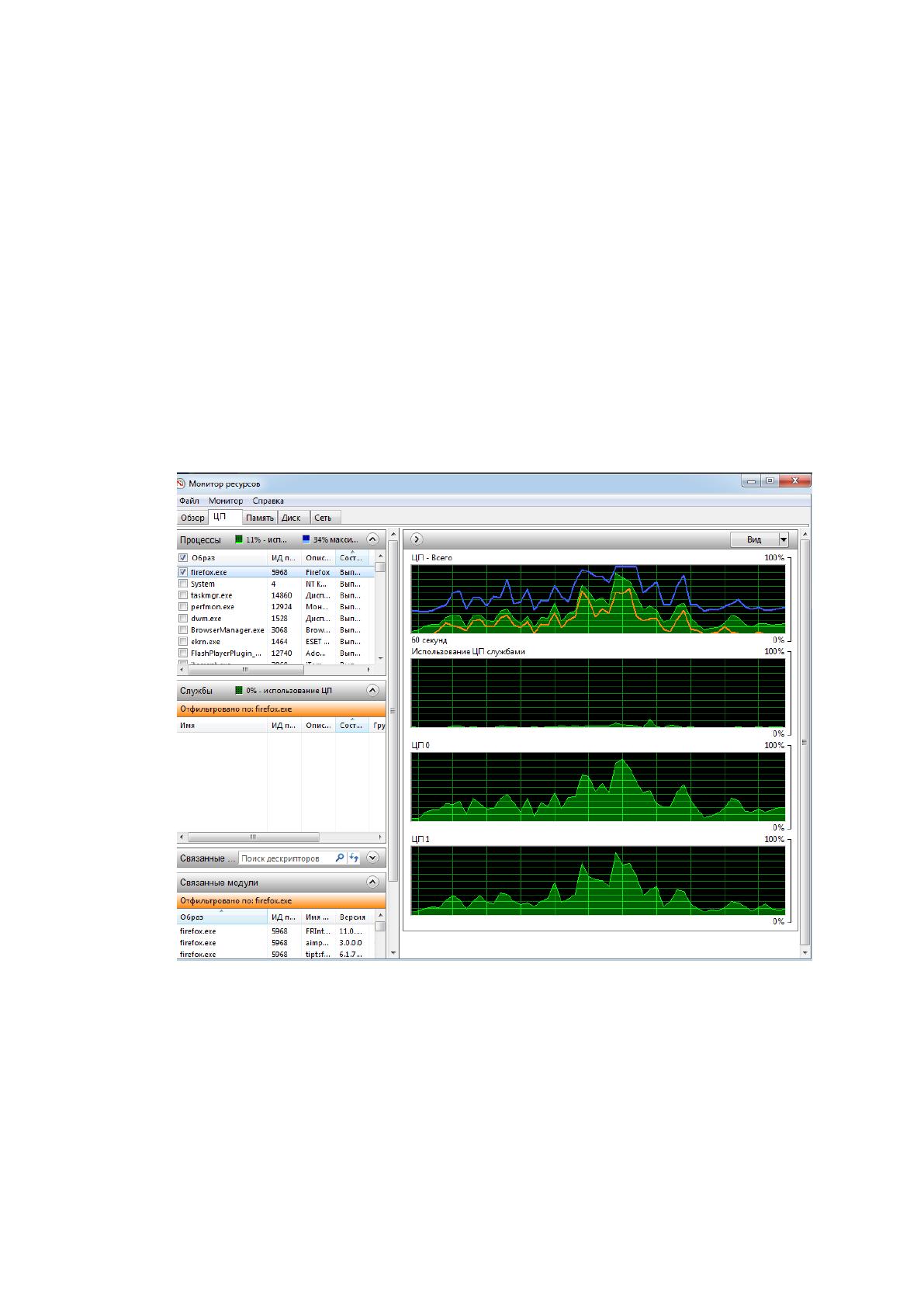Toggle the select-all Образ header checkbox
Screen dimensions: 924x1307
tap(183, 557)
